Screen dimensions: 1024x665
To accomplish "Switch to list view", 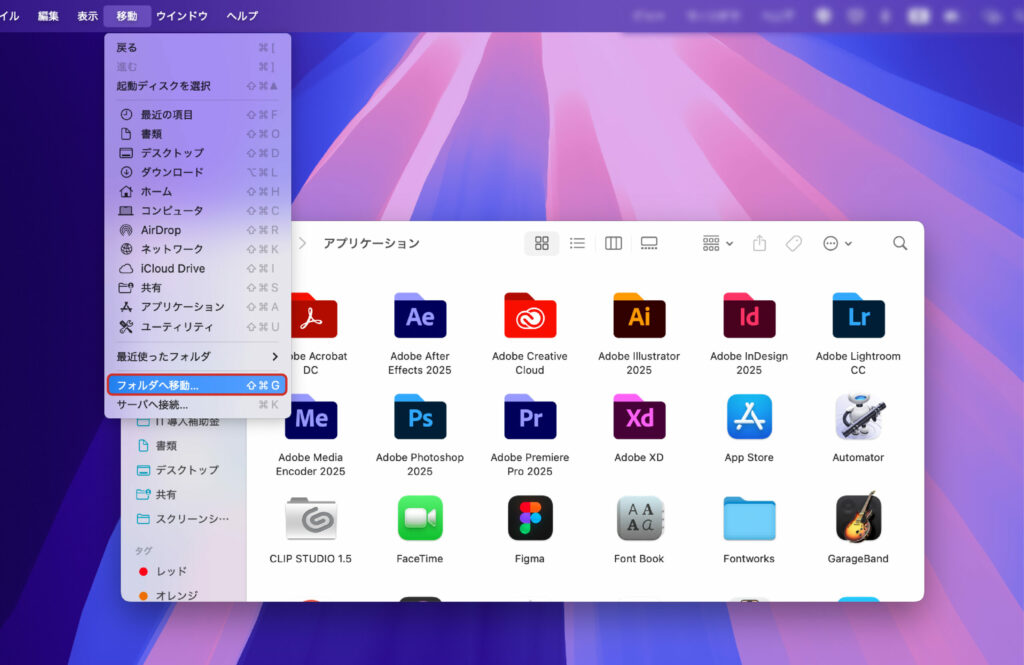I will click(x=577, y=243).
